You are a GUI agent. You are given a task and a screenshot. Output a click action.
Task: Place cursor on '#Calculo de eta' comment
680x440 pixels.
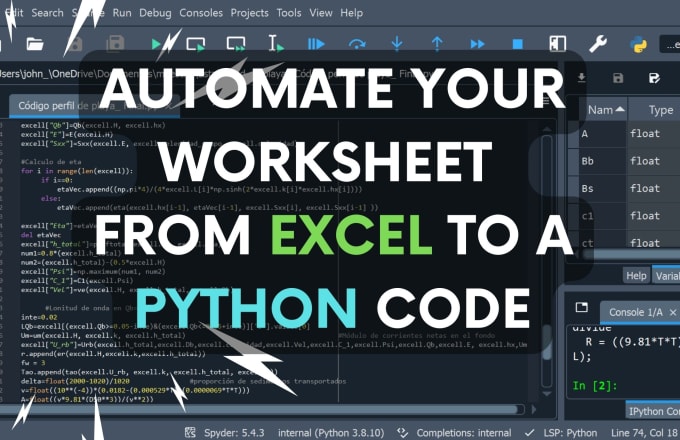click(51, 162)
